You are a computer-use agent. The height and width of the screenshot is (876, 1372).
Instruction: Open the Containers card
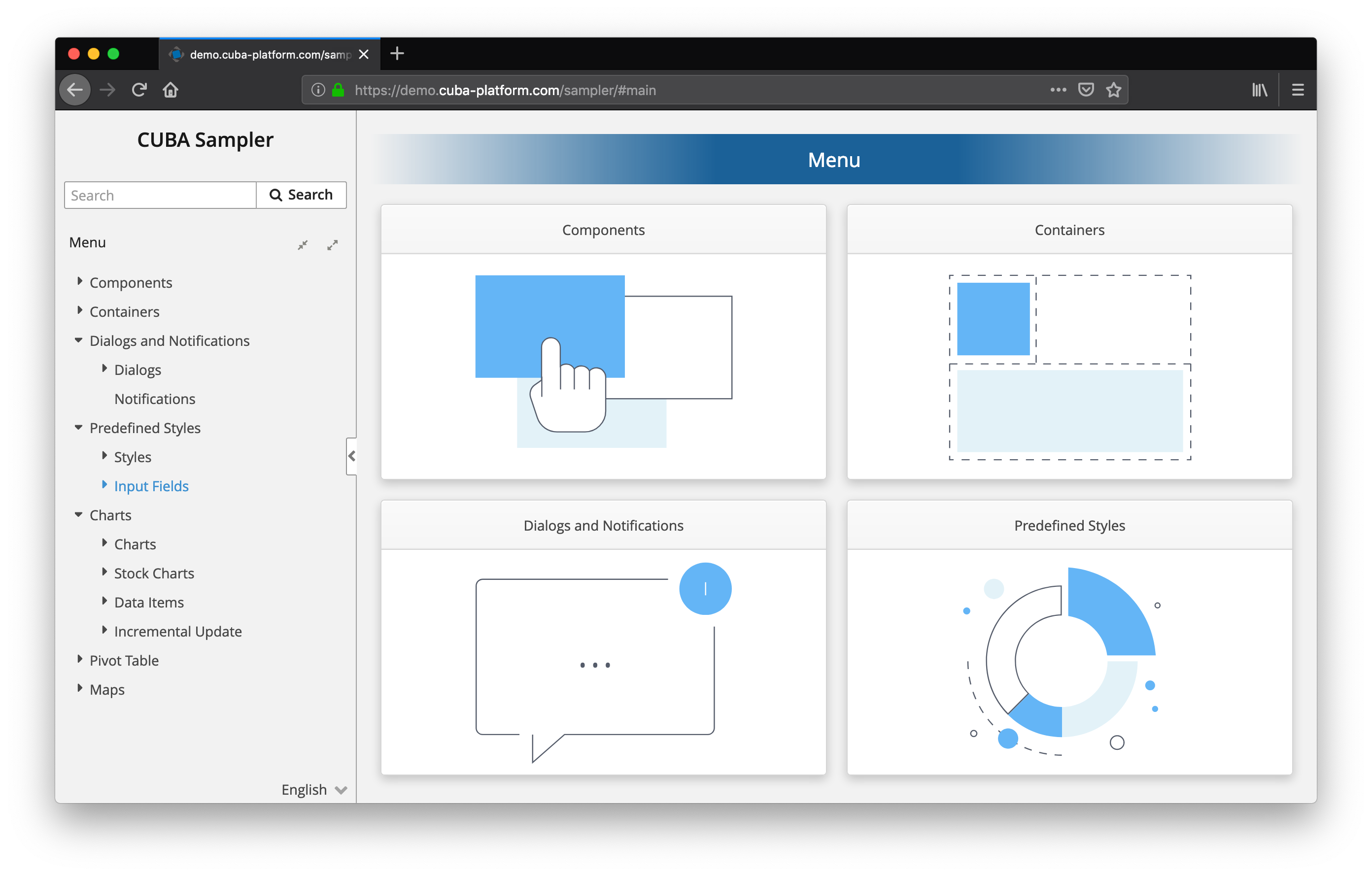1069,342
